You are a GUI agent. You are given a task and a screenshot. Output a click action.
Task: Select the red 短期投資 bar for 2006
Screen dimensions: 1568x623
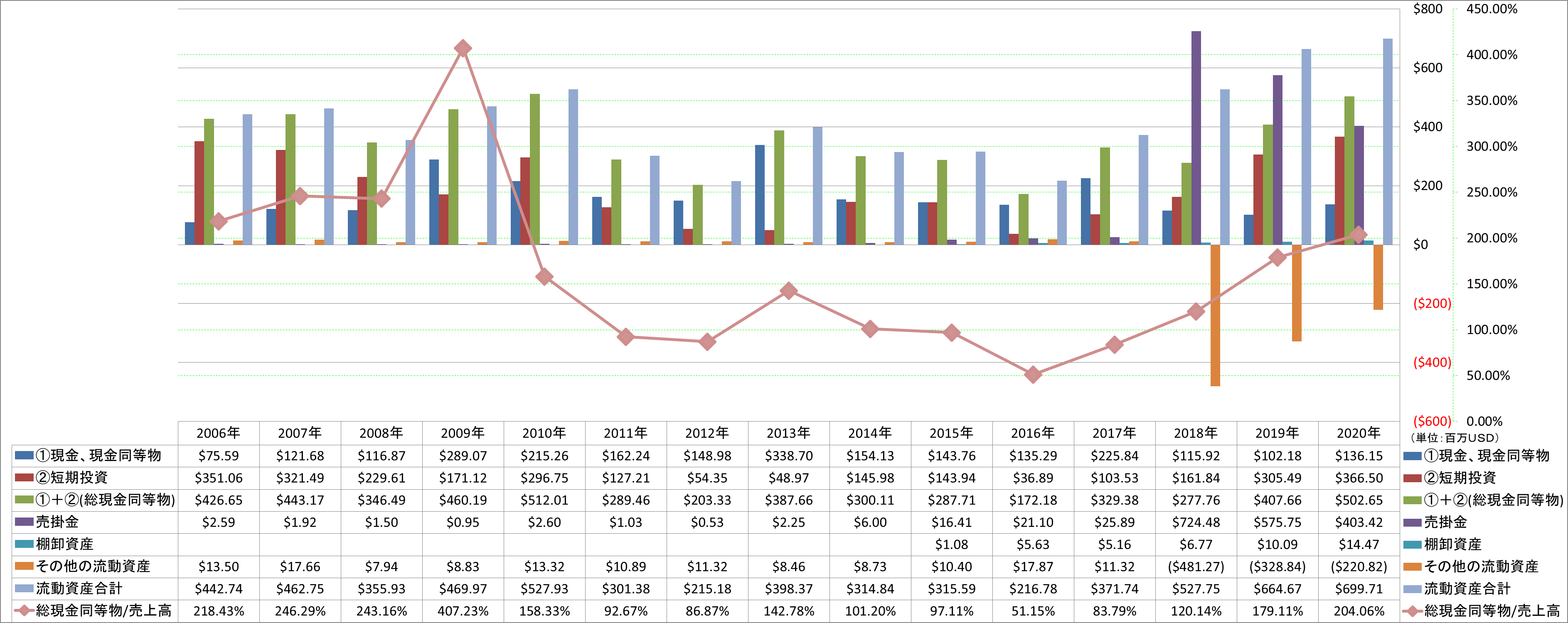pos(199,193)
